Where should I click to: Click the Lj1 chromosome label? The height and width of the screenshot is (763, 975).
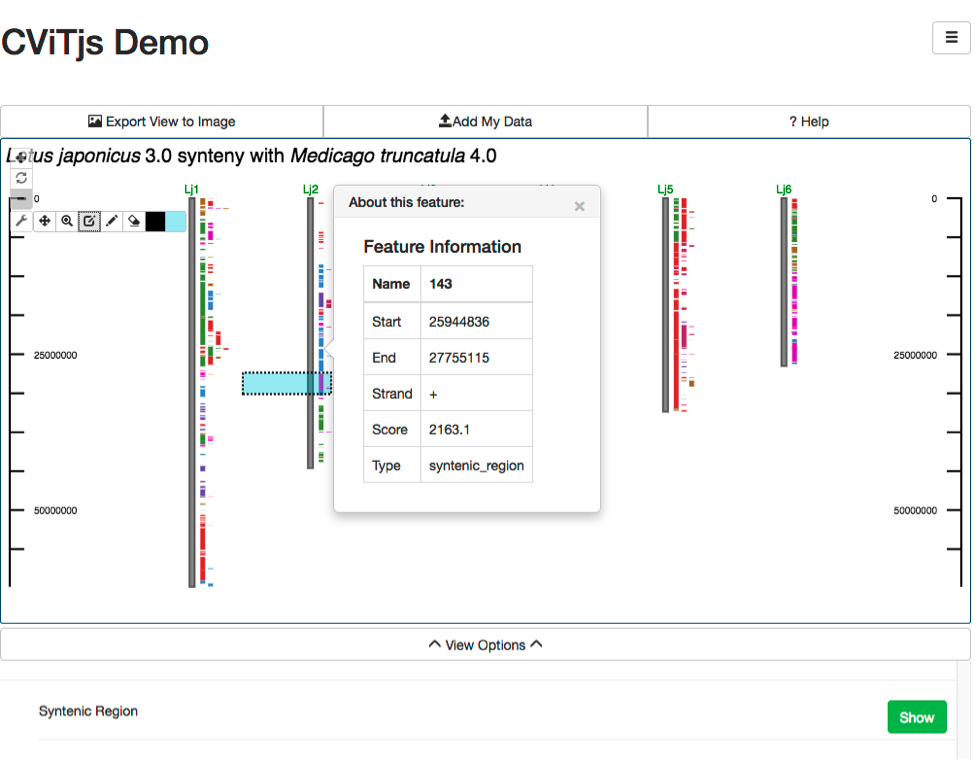(x=192, y=189)
